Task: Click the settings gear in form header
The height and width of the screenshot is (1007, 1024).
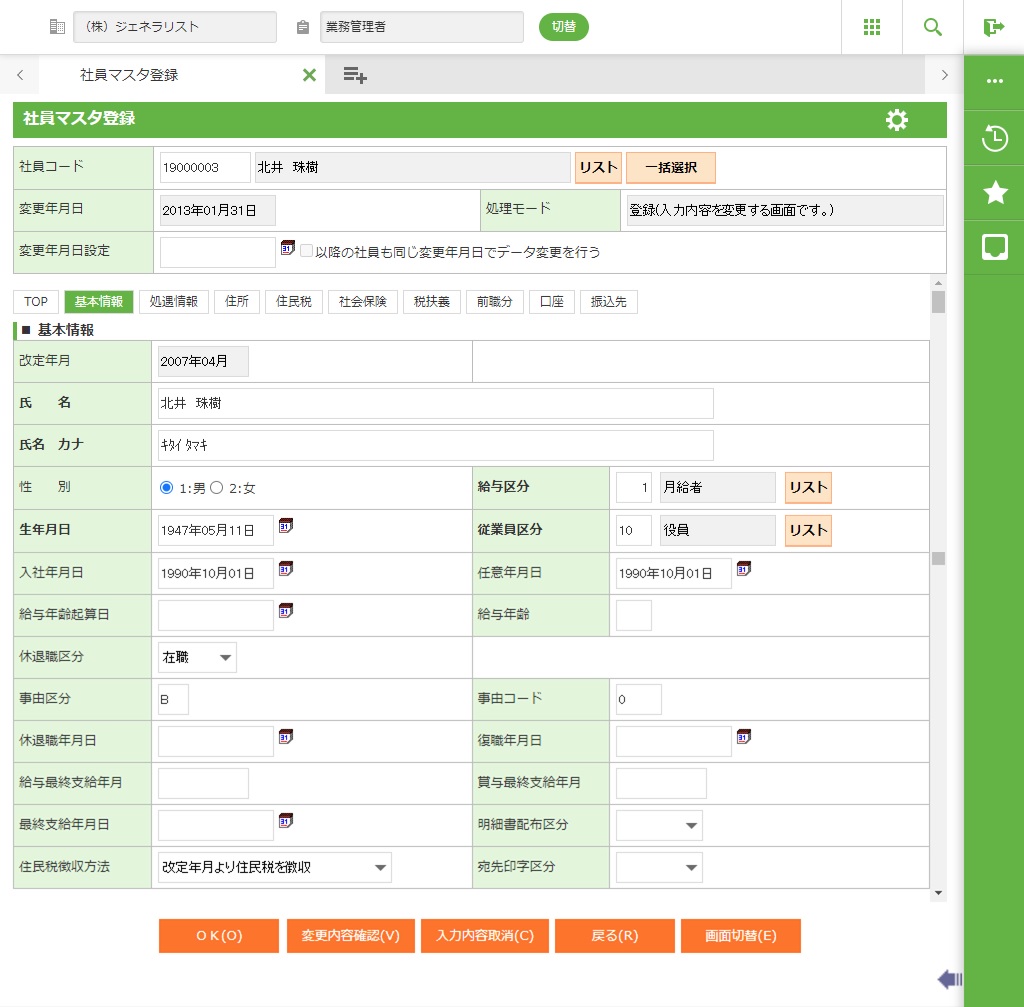Action: [897, 120]
